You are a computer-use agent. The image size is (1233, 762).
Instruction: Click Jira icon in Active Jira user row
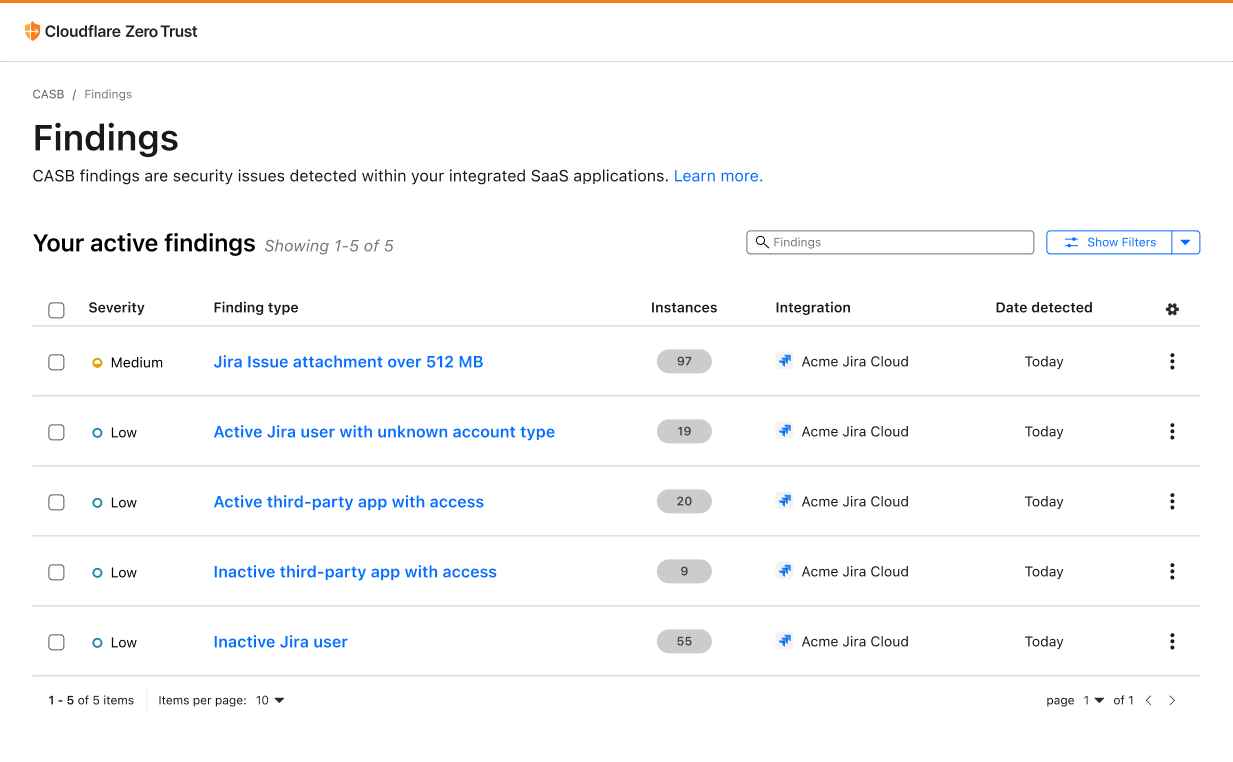pyautogui.click(x=785, y=431)
